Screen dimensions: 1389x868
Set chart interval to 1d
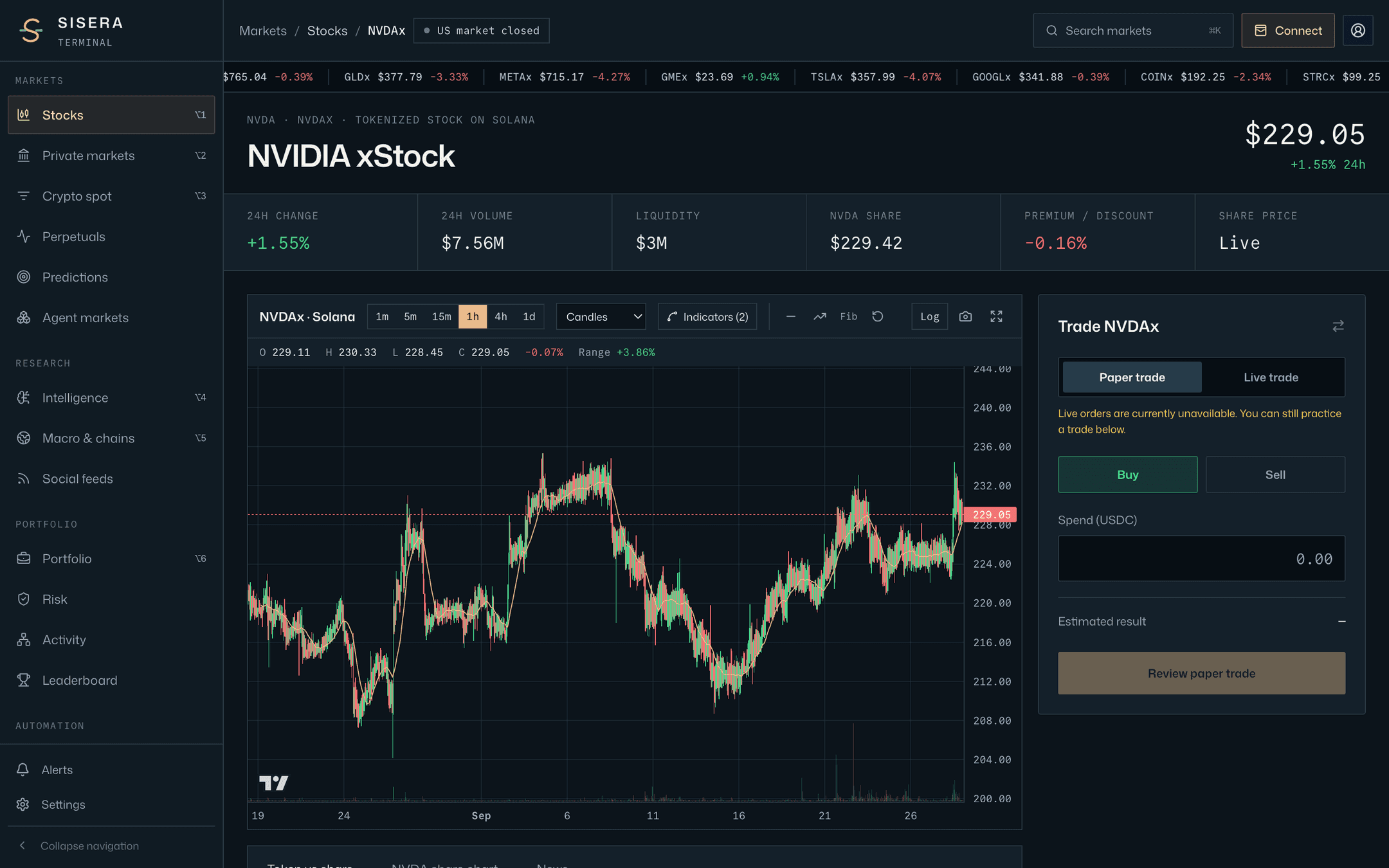(529, 316)
